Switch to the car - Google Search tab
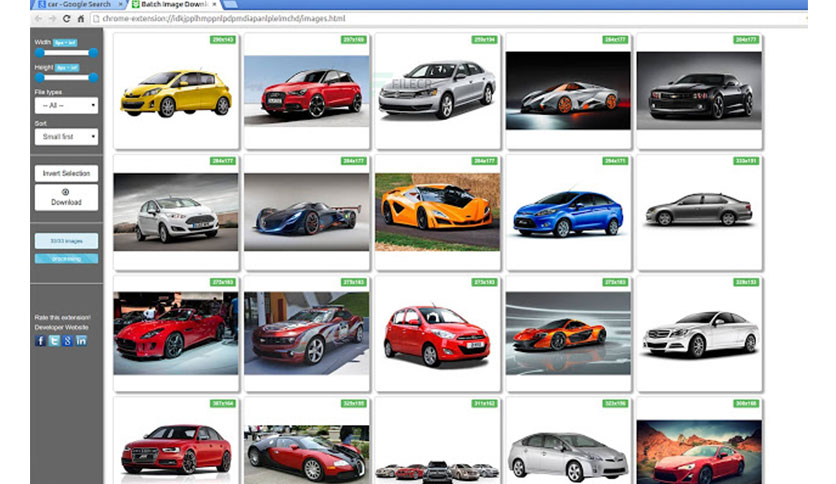The height and width of the screenshot is (484, 836). [x=79, y=4]
